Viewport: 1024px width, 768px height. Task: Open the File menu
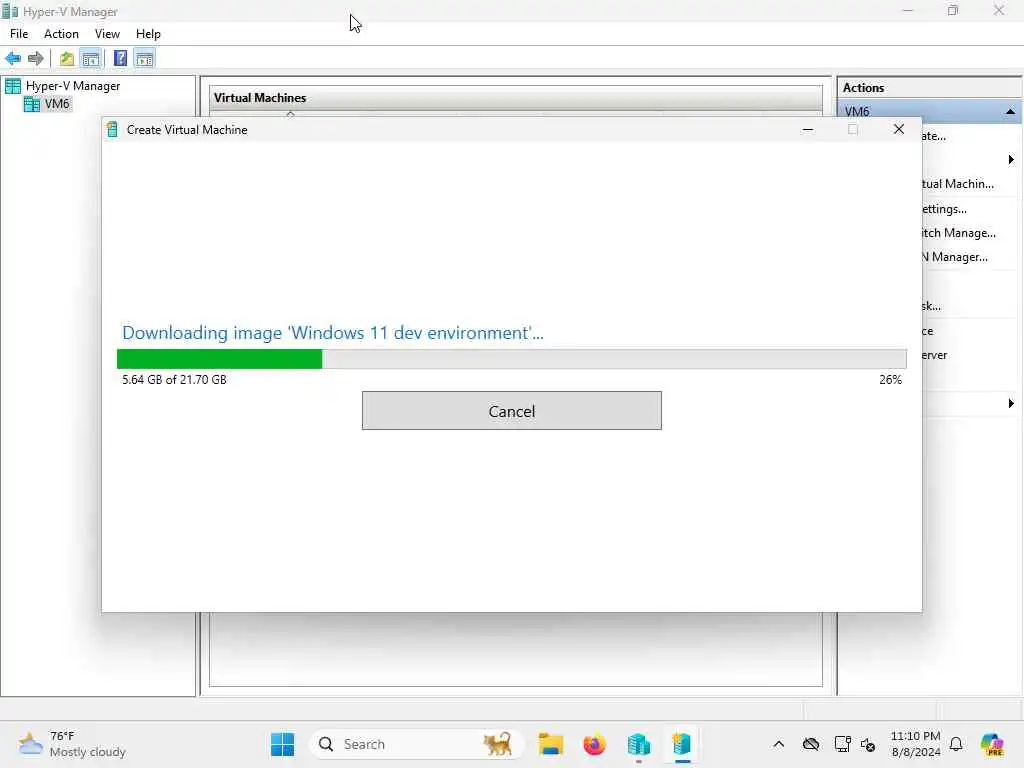click(19, 34)
